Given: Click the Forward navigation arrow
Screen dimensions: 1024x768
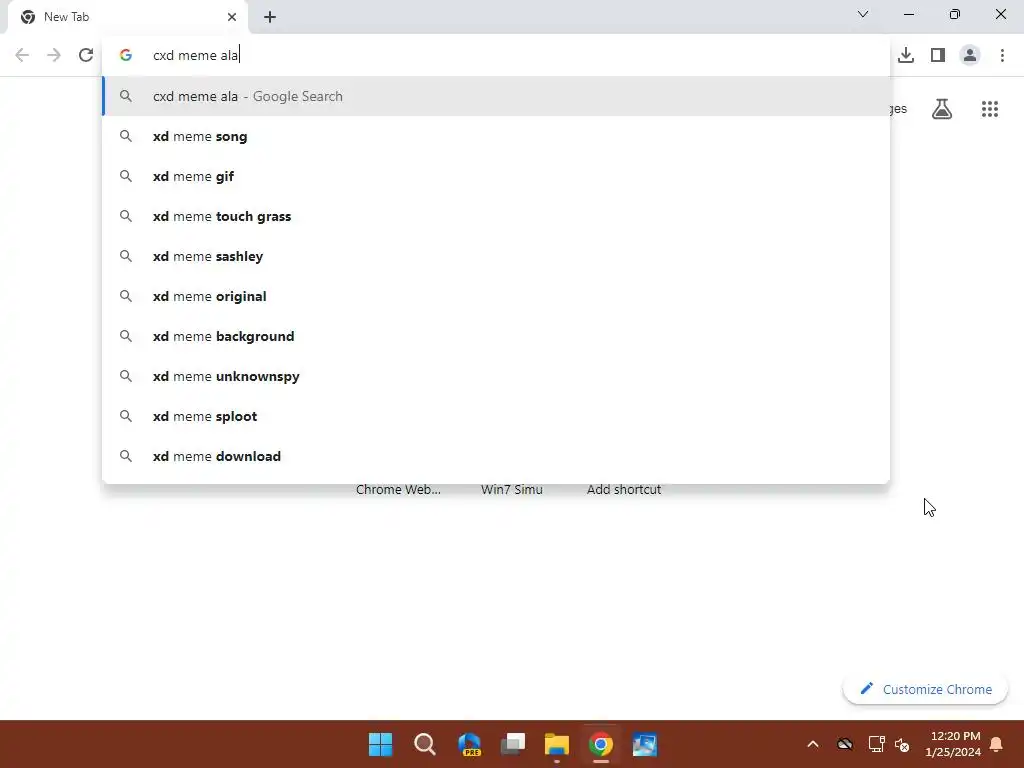Looking at the screenshot, I should click(54, 55).
